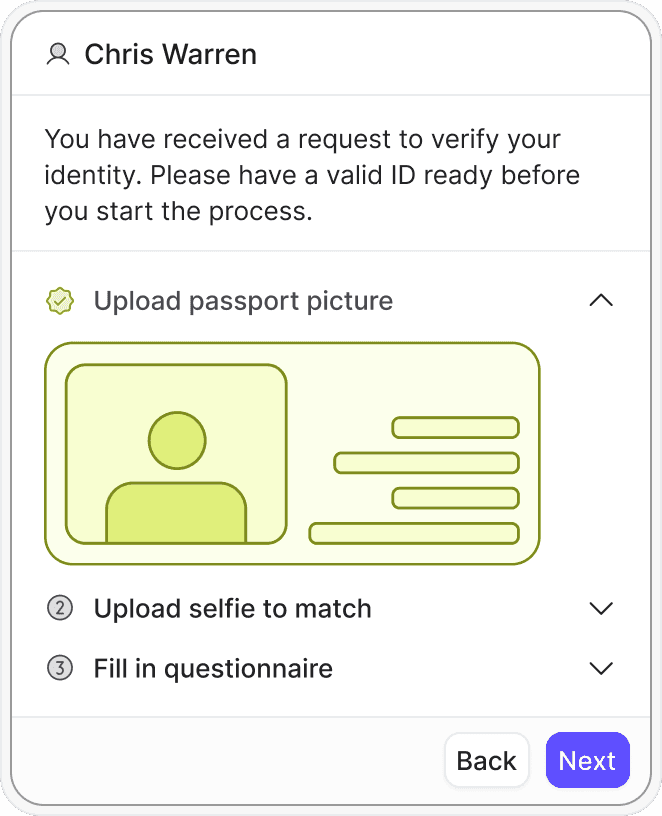Click the top short text line in ID card
This screenshot has height=816, width=662.
[455, 427]
